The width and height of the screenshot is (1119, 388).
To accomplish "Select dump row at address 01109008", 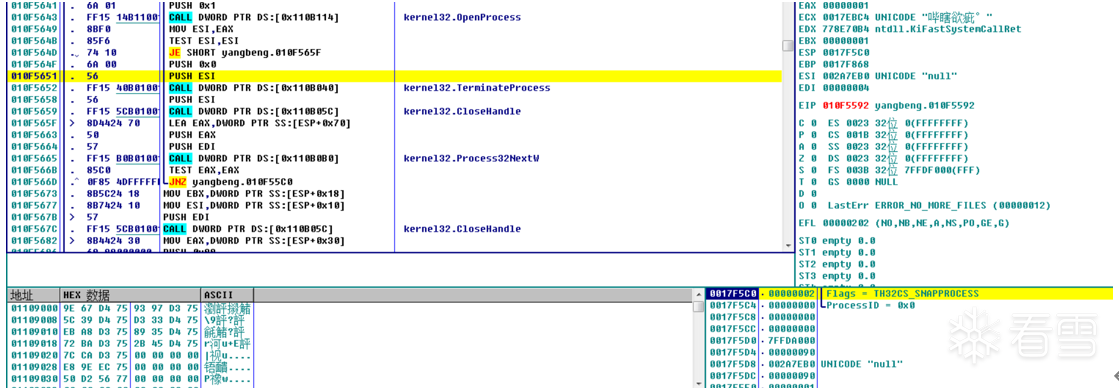I will pos(130,320).
